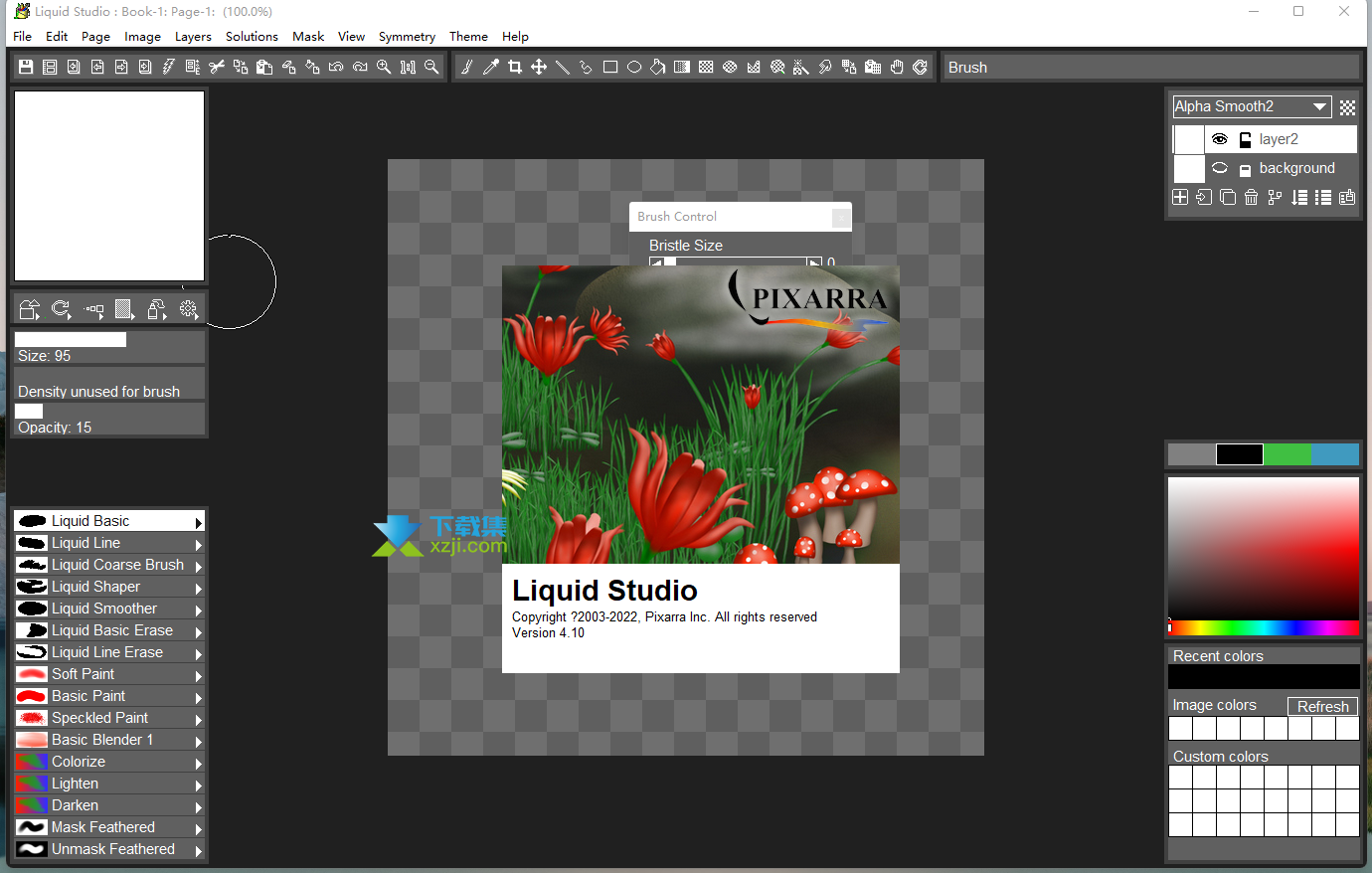The width and height of the screenshot is (1372, 873).
Task: Click the Refresh image colors button
Action: click(1322, 706)
